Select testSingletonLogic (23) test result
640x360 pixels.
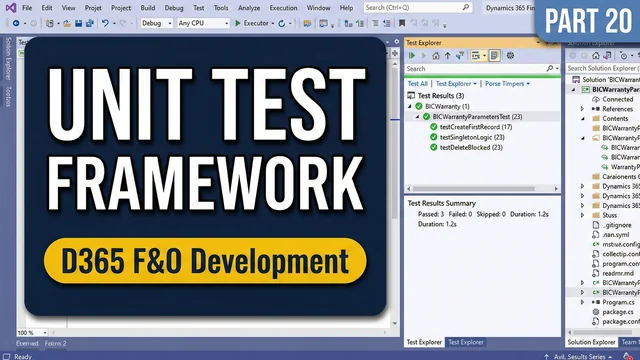(x=472, y=137)
